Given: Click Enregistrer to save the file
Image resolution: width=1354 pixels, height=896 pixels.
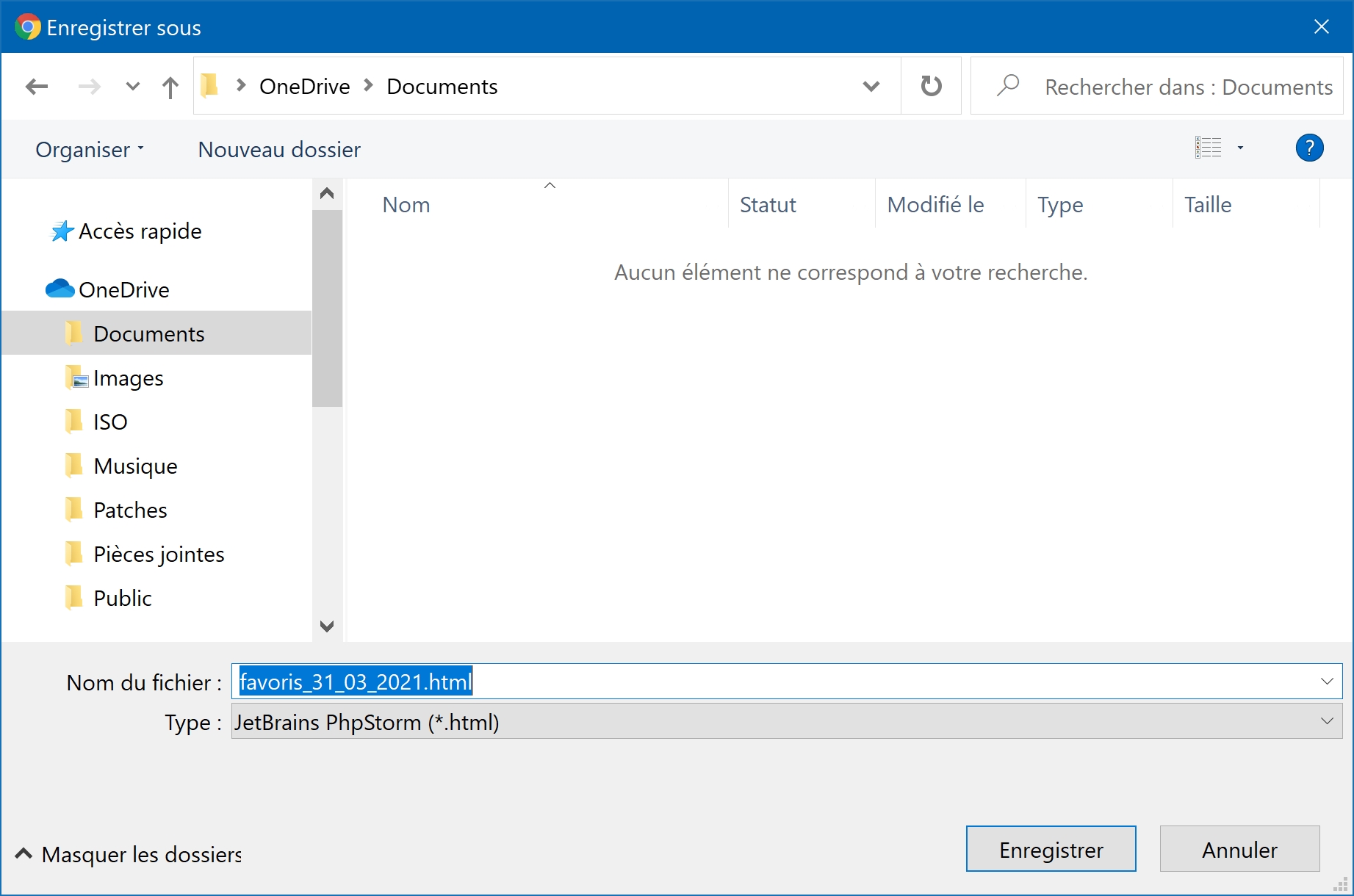Looking at the screenshot, I should coord(1051,849).
